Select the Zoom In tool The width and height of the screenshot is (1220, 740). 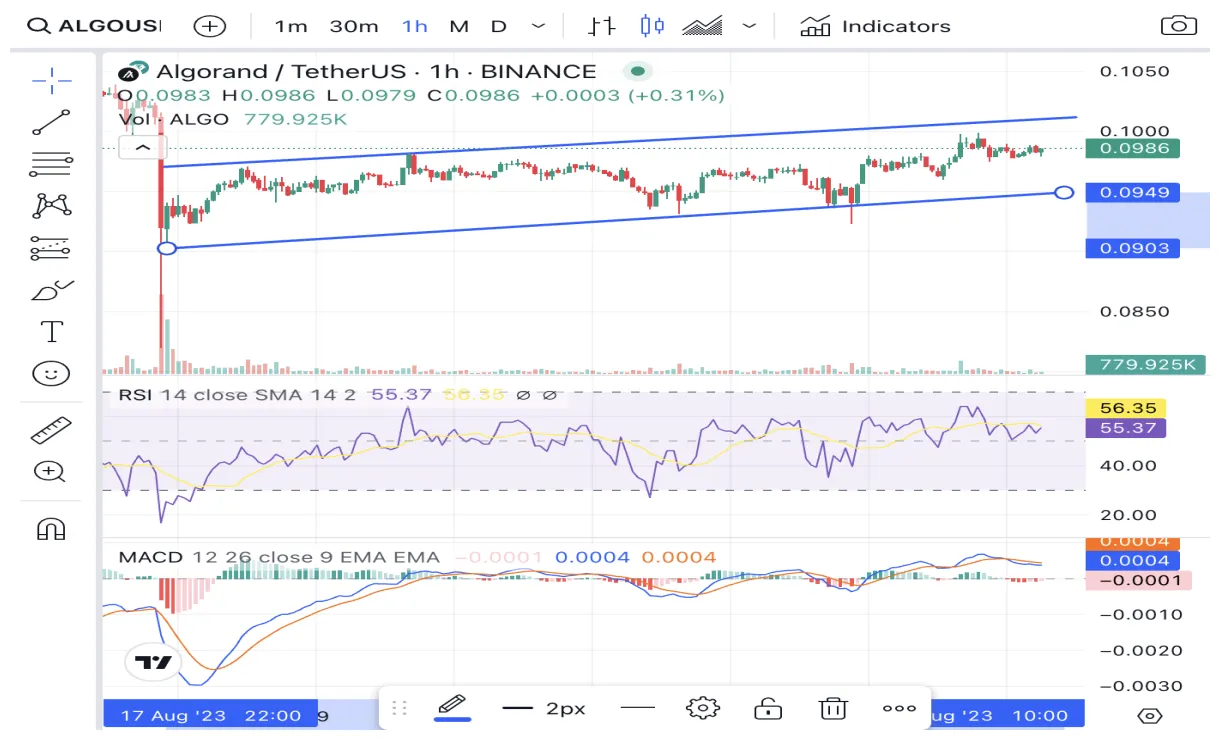[x=49, y=470]
